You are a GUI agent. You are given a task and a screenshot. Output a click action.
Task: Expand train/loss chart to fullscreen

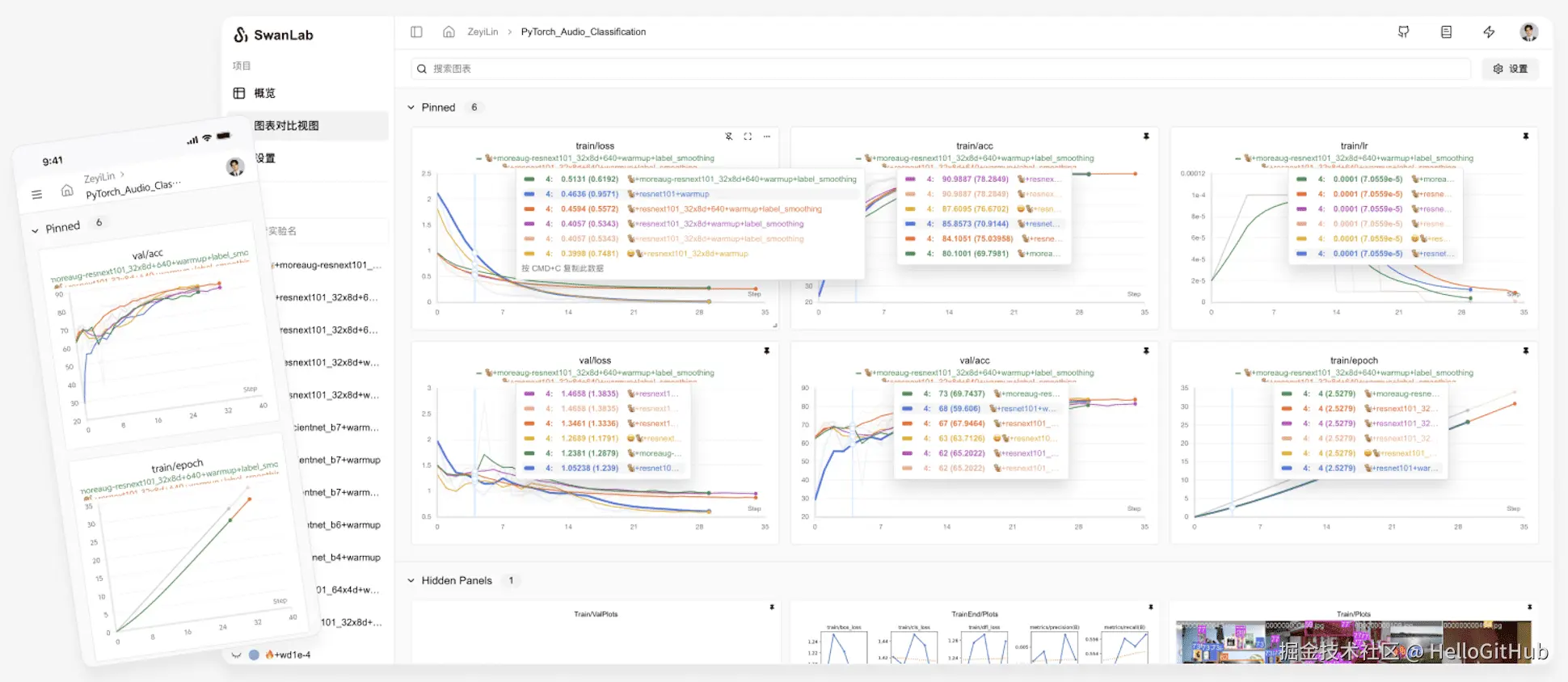tap(748, 137)
